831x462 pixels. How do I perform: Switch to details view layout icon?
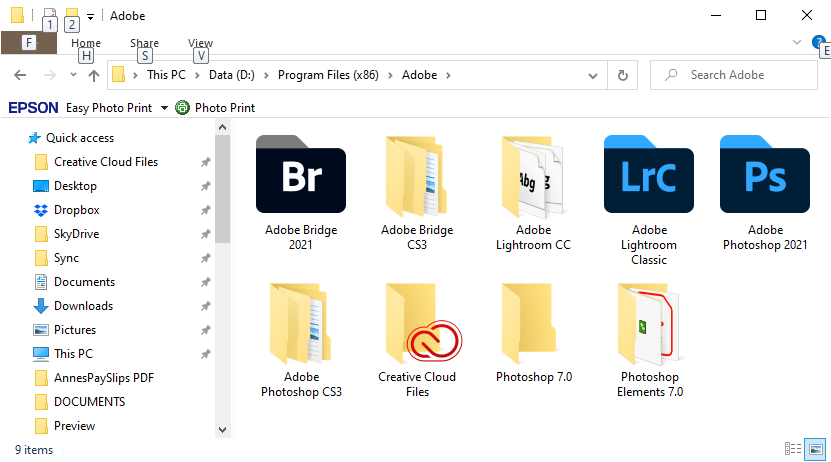tap(793, 449)
